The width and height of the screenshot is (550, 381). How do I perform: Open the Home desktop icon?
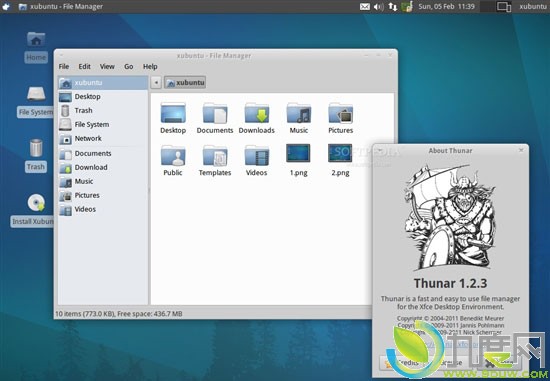coord(36,47)
